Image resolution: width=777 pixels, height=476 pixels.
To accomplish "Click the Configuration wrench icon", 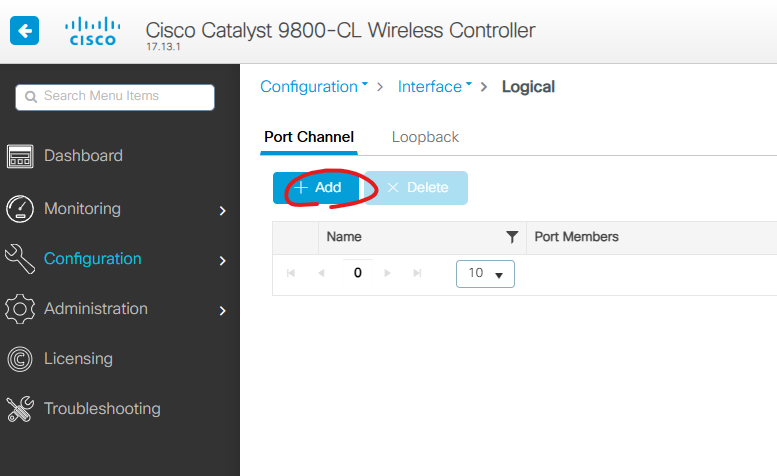I will pyautogui.click(x=20, y=259).
